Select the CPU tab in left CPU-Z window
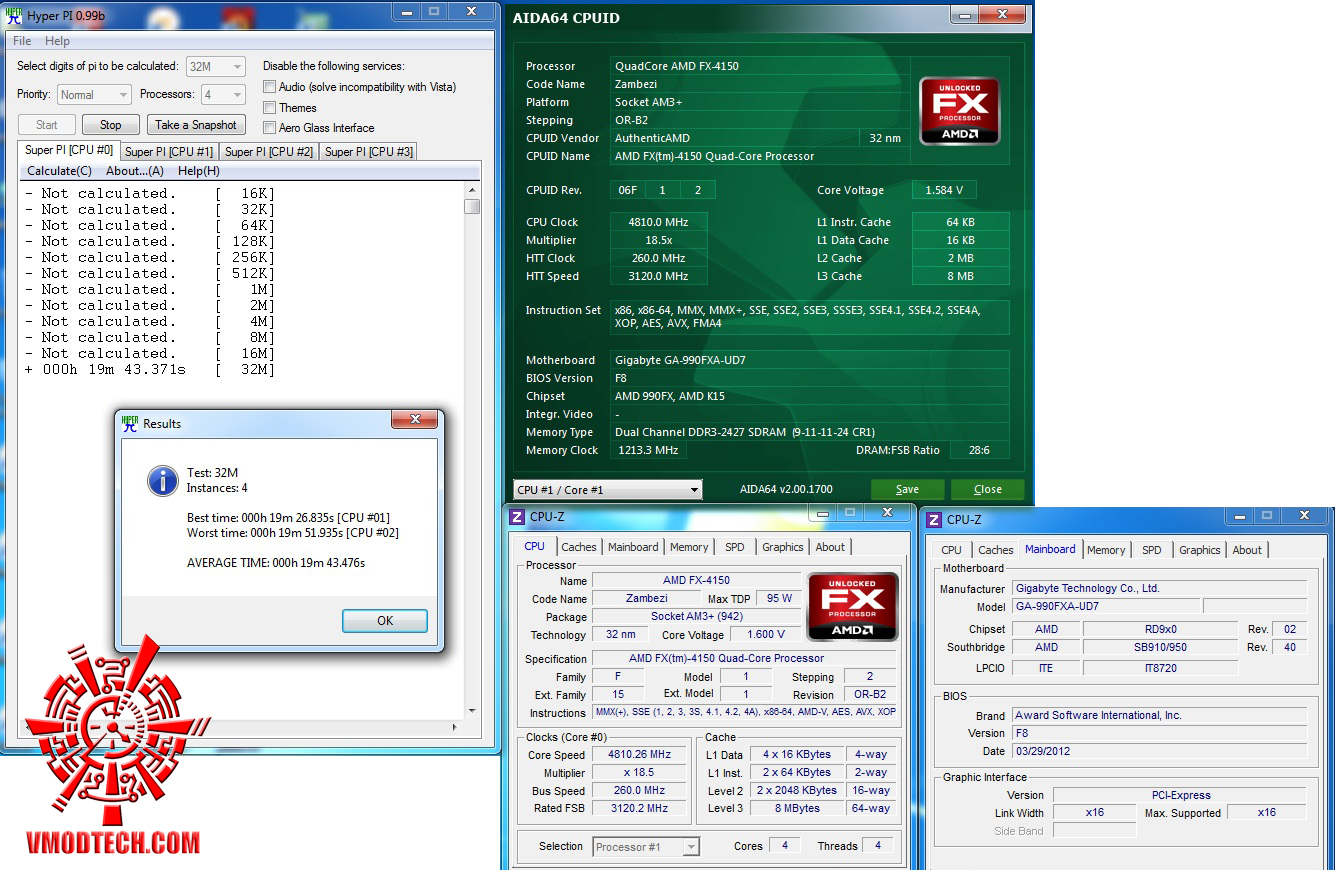 [x=535, y=546]
